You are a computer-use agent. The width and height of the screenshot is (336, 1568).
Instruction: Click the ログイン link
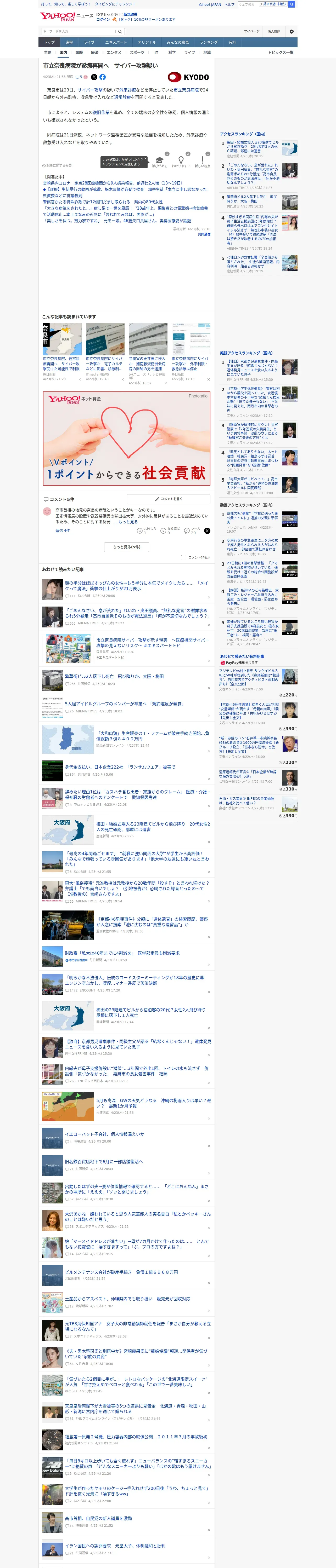pos(103,20)
